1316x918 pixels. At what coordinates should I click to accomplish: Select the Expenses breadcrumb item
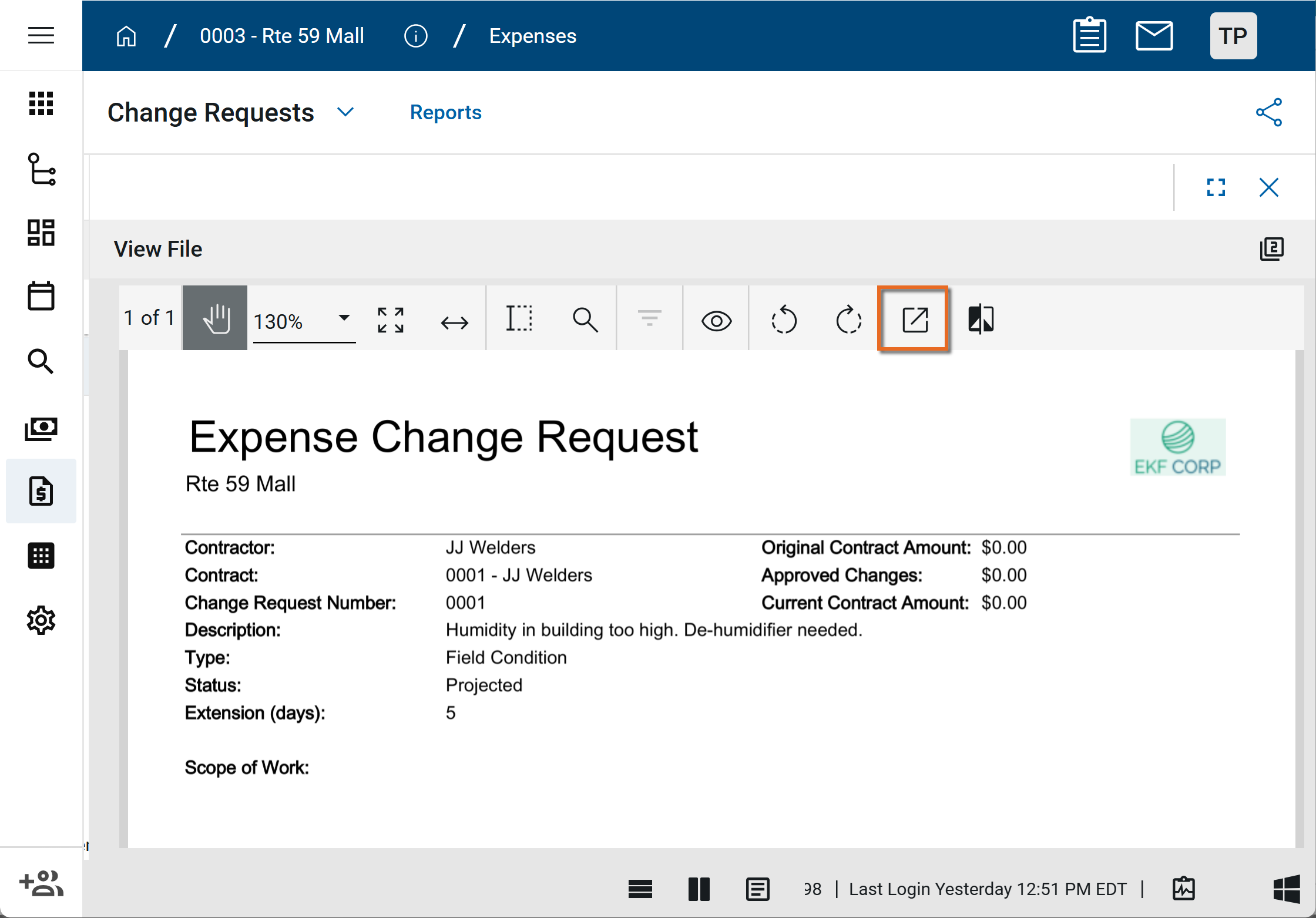[x=532, y=36]
